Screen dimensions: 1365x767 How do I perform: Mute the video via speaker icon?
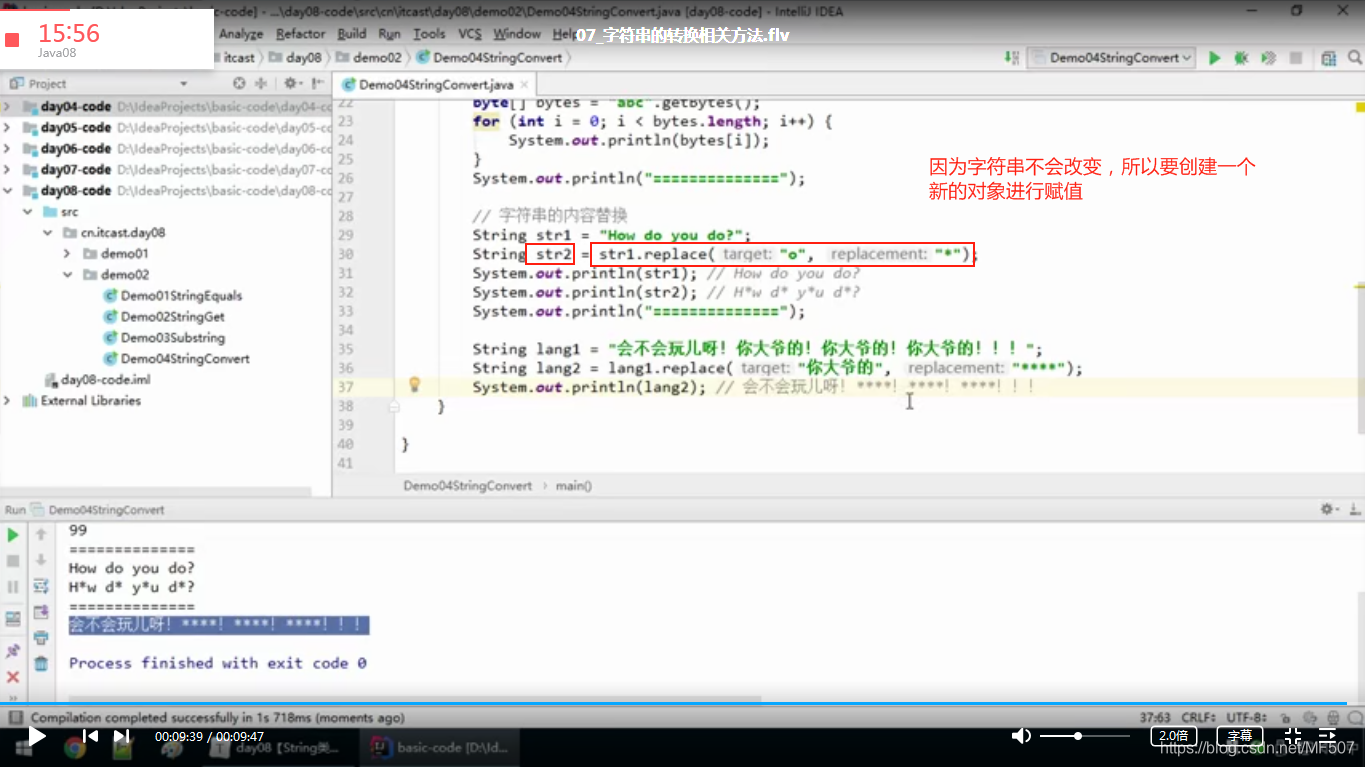(x=1021, y=736)
